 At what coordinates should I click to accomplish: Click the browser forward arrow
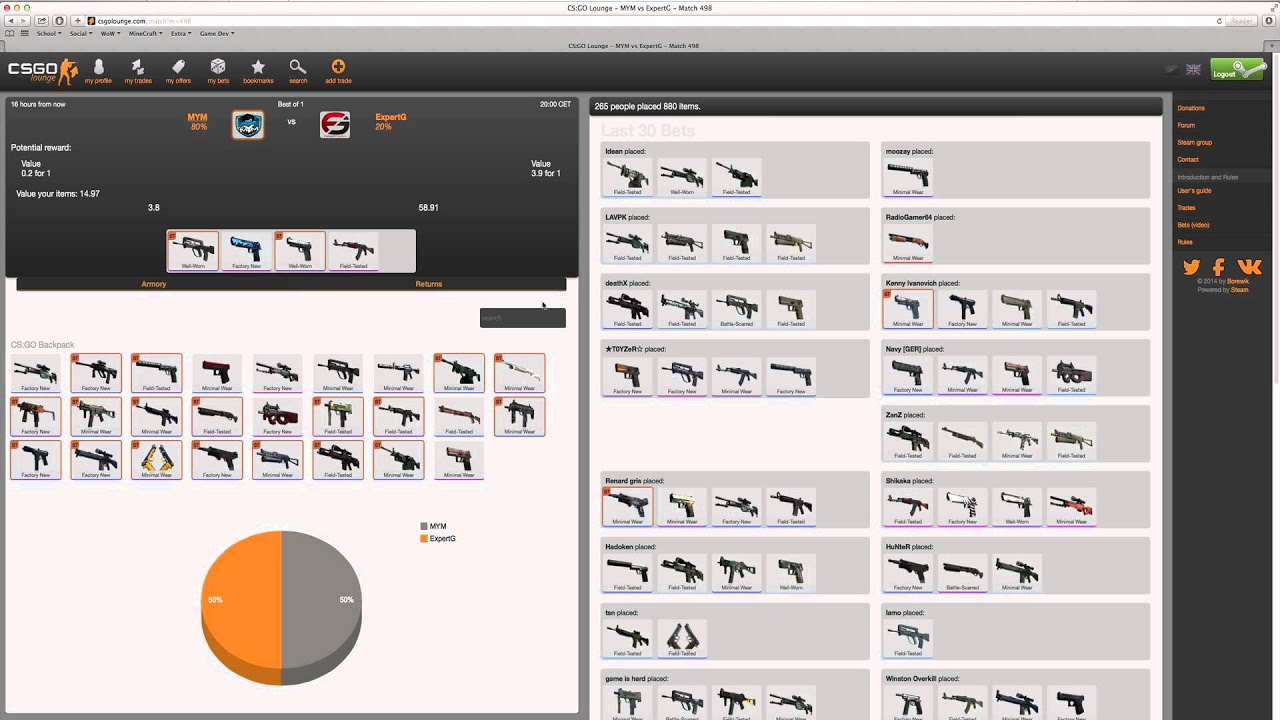click(x=23, y=21)
